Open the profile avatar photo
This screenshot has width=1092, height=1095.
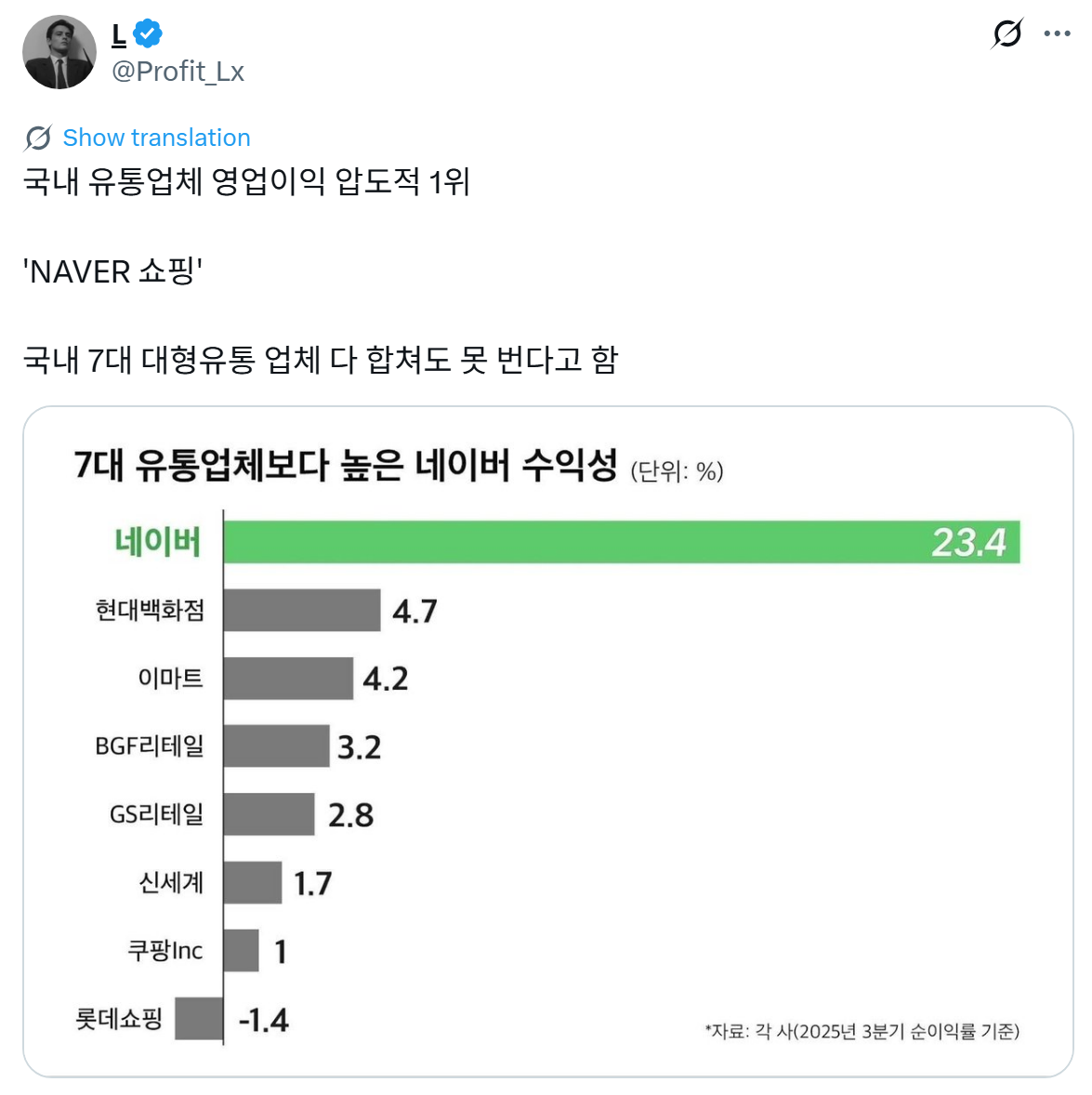(59, 52)
